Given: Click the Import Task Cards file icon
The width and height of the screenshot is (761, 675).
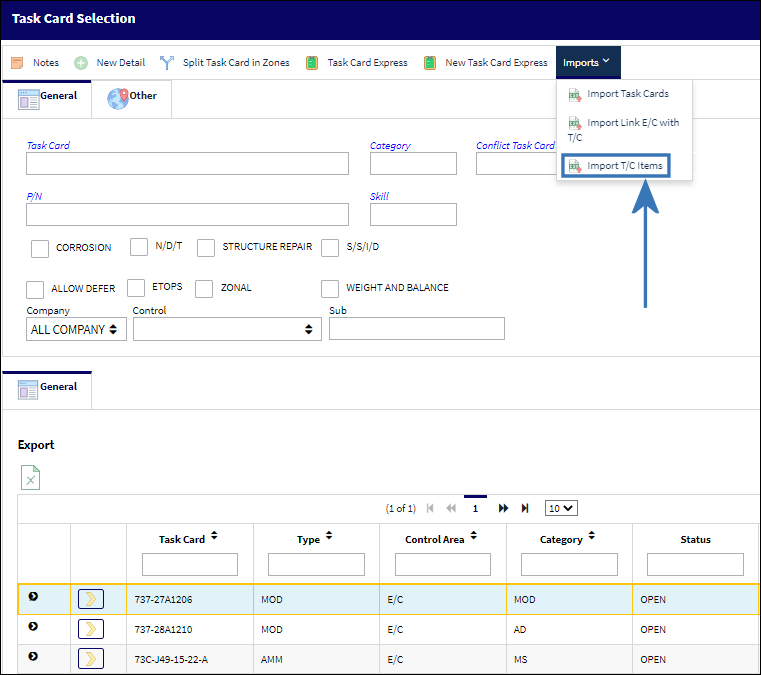Looking at the screenshot, I should pos(575,95).
